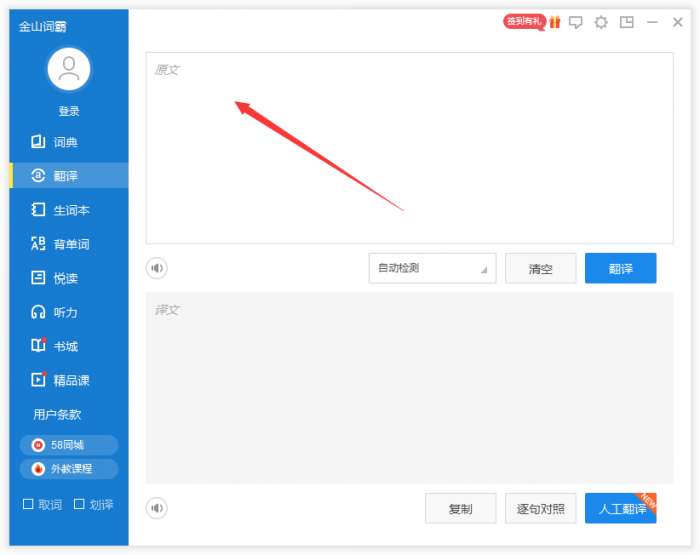Click the blue 翻译 translate button
This screenshot has height=555, width=700.
click(621, 268)
